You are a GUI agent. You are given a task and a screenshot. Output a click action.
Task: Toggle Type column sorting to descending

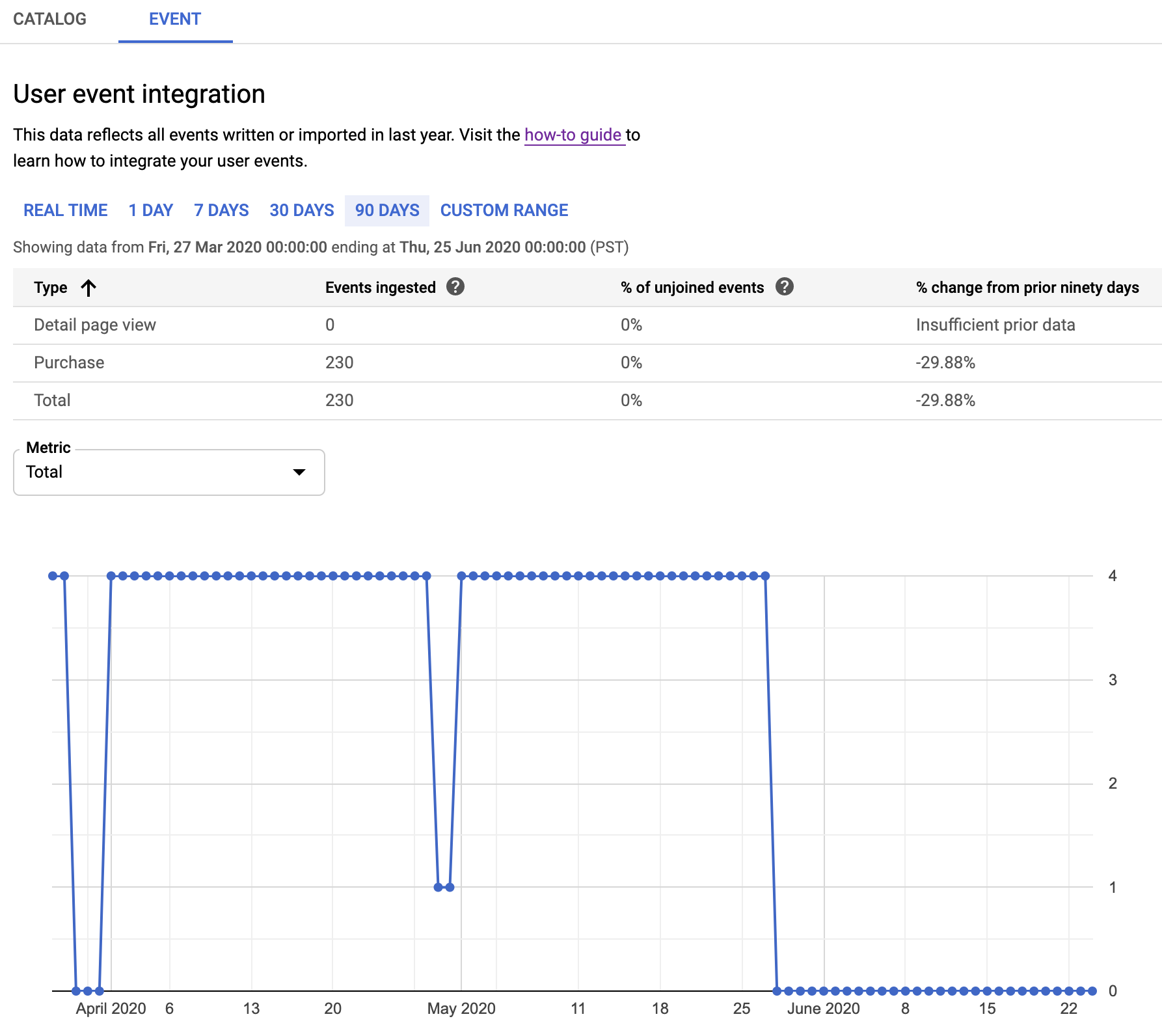tap(88, 287)
